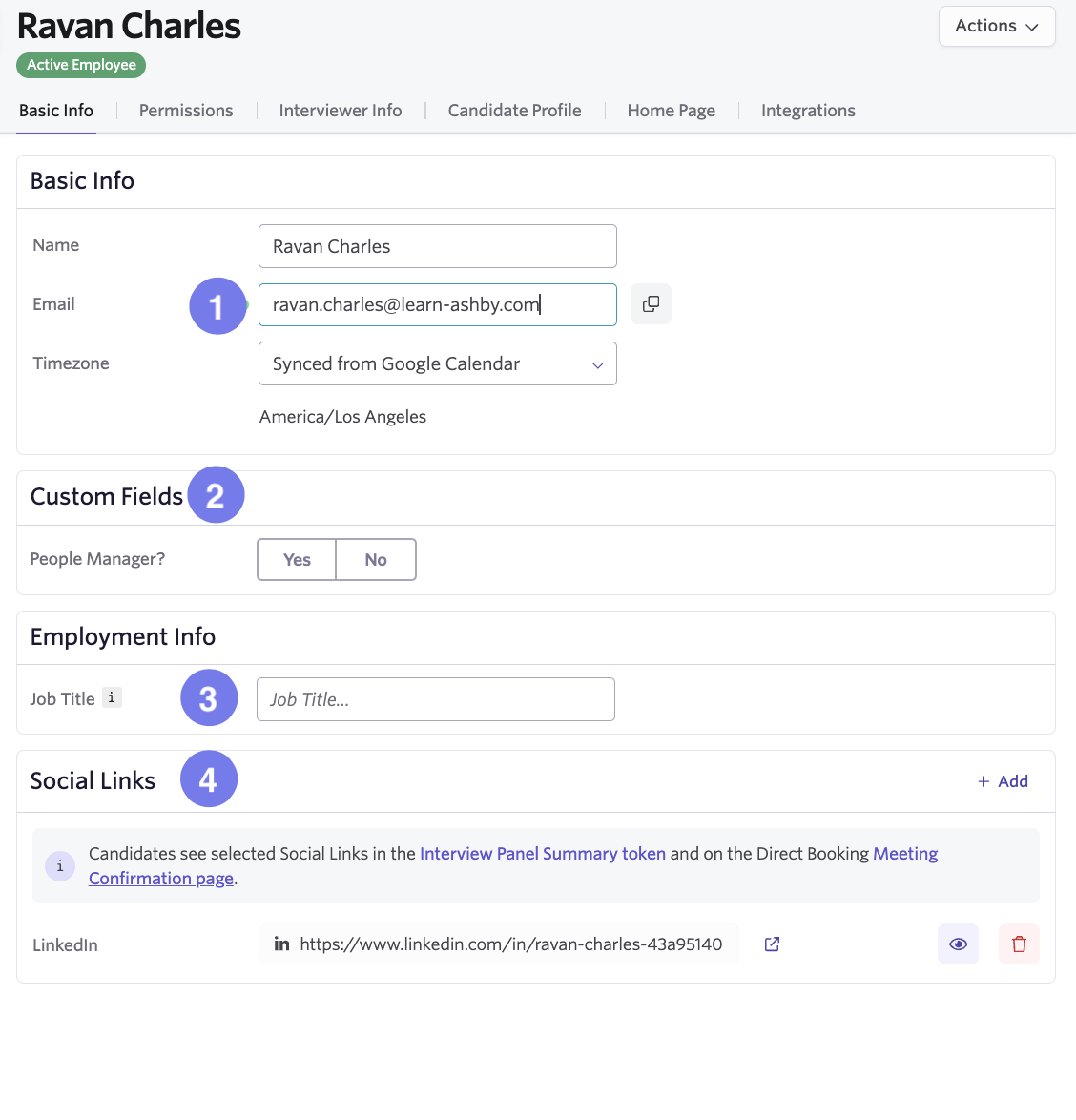Click the Employment Info section heading

123,636
